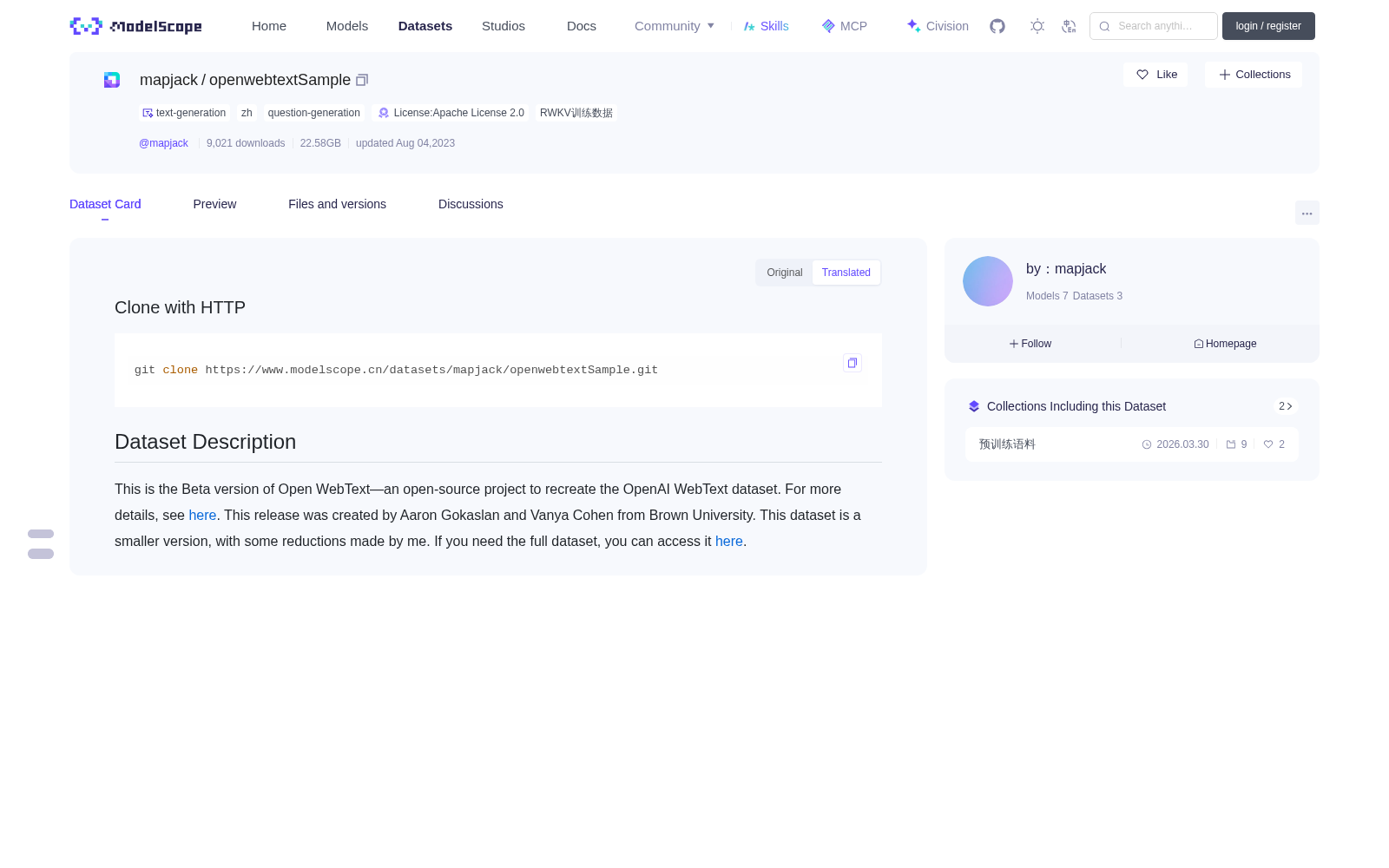
Task: Click the 'Dataset Description' heading
Action: pos(205,442)
